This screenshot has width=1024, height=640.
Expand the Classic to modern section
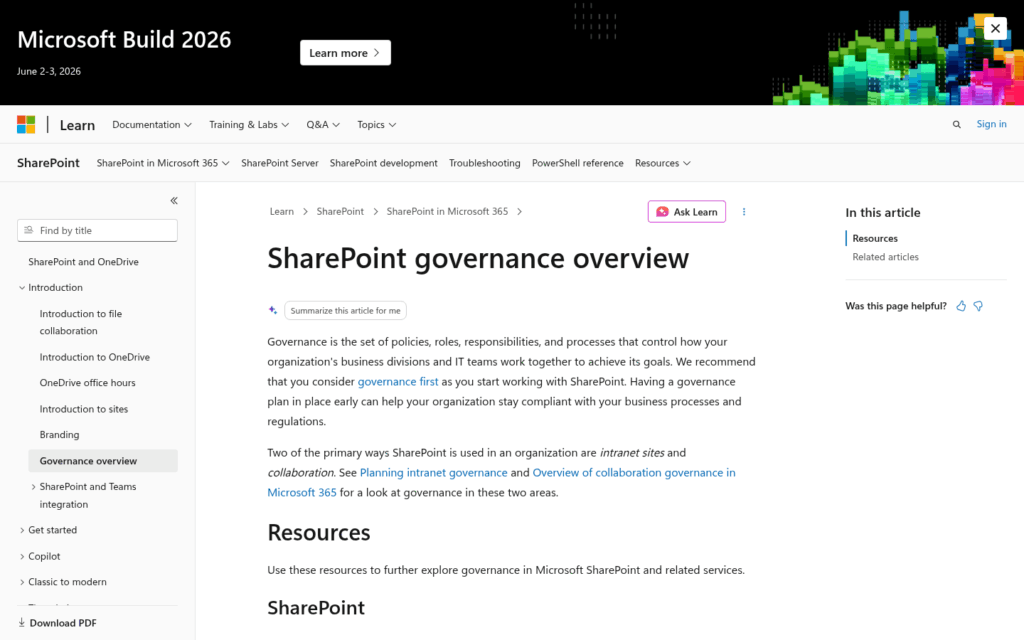(22, 582)
